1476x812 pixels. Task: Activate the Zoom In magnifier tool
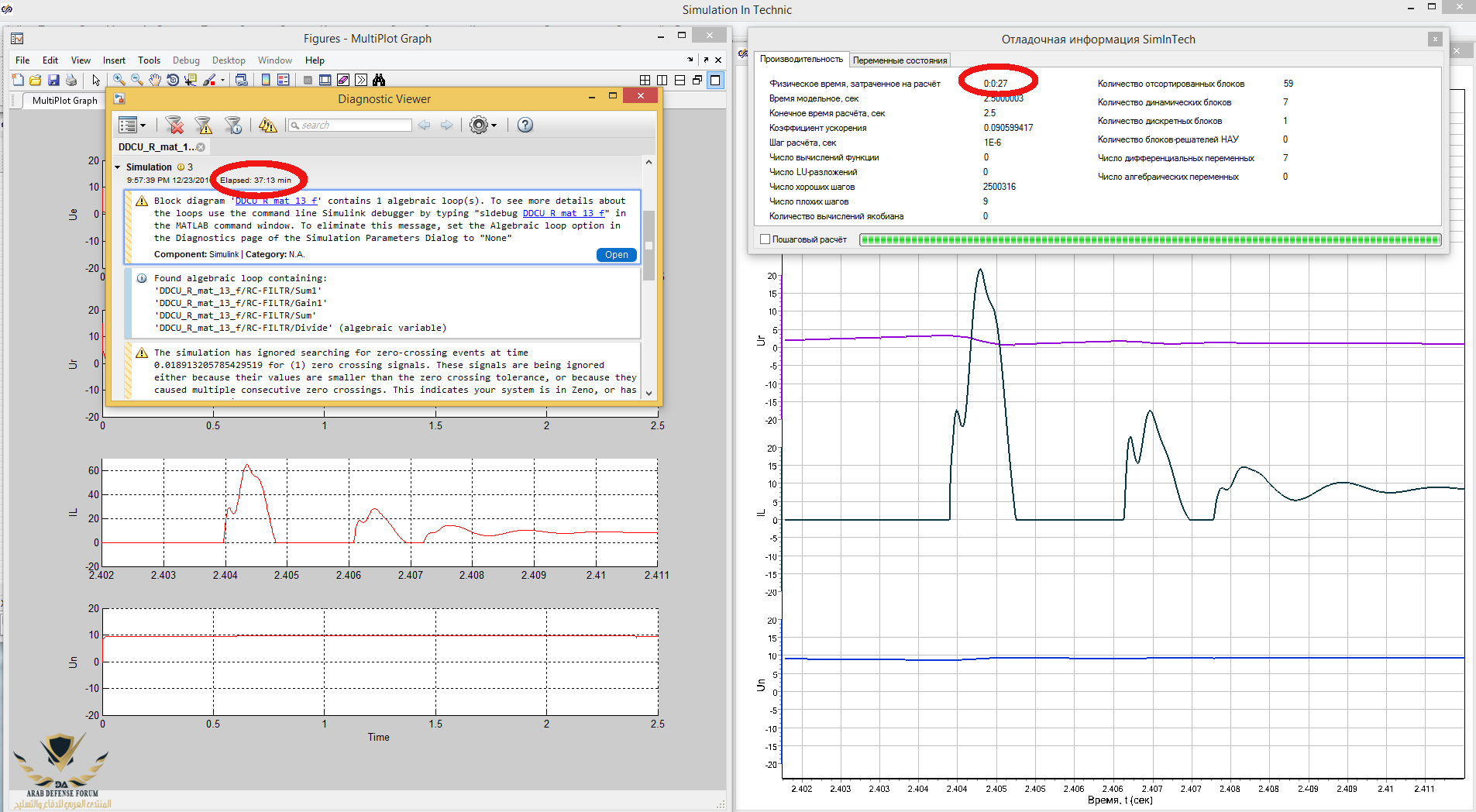[x=119, y=80]
